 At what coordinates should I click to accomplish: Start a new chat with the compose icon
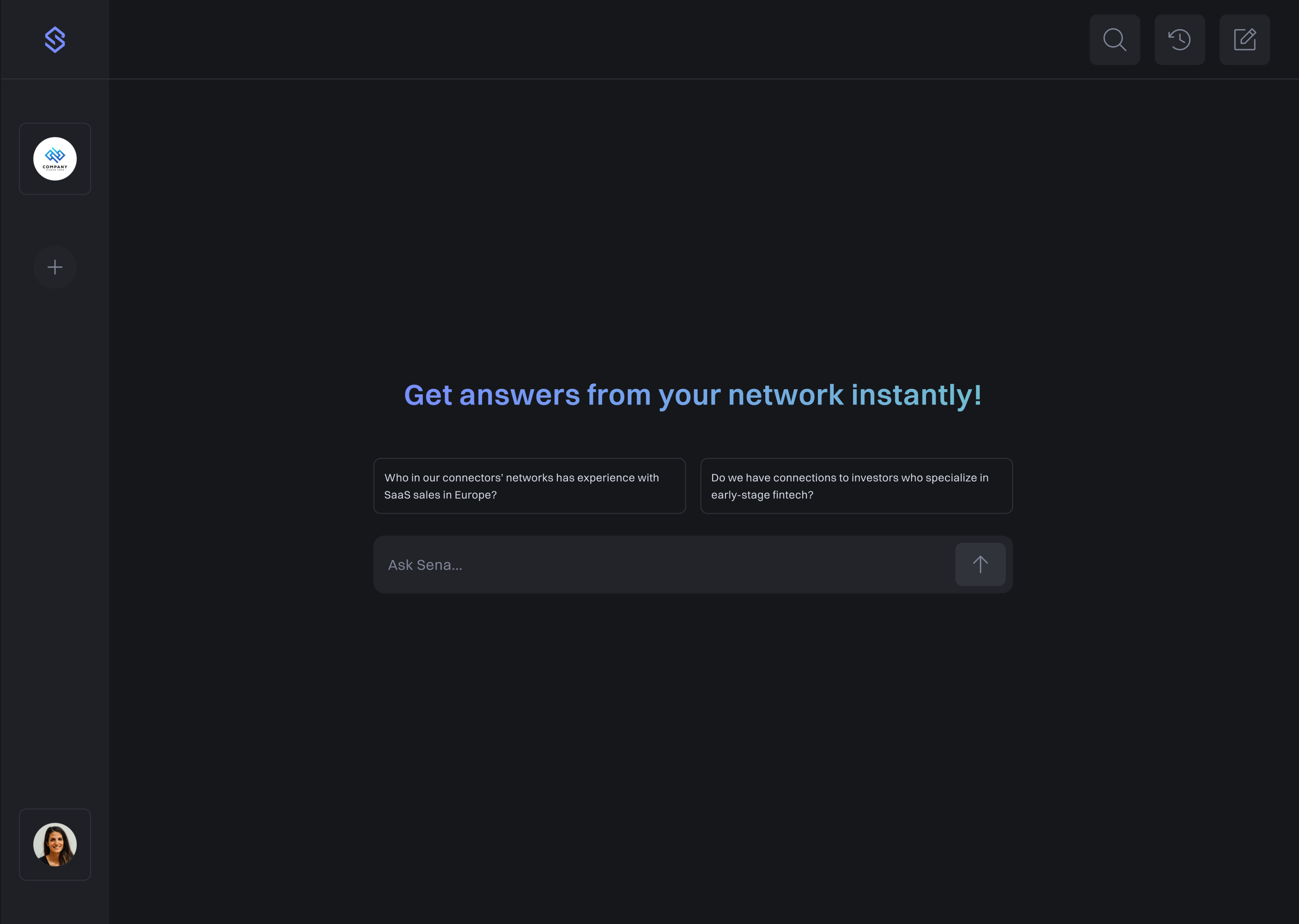[1244, 40]
